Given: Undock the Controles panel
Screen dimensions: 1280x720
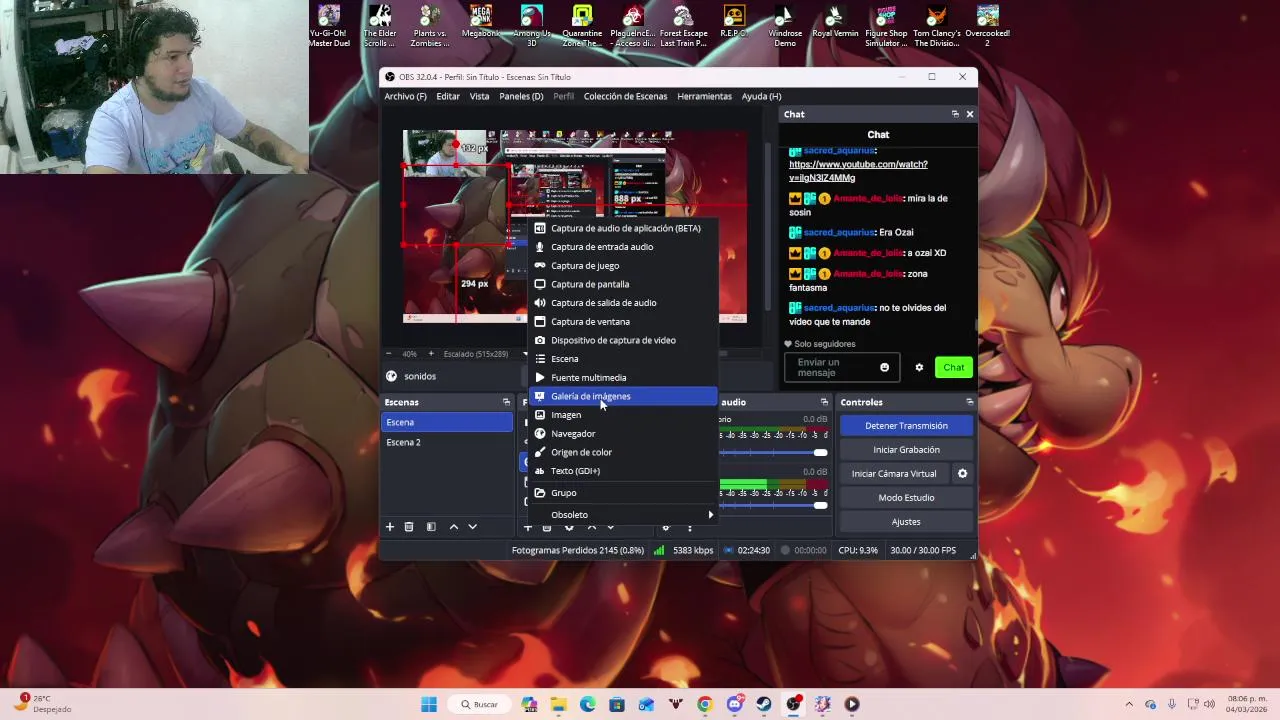Looking at the screenshot, I should (969, 402).
